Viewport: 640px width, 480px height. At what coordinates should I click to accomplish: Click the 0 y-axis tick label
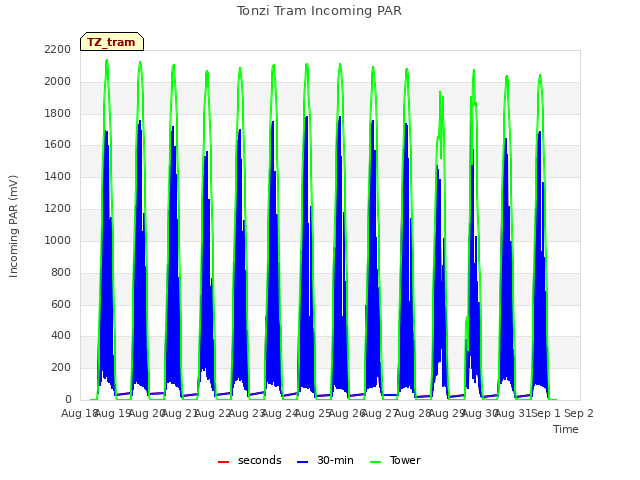pos(68,399)
